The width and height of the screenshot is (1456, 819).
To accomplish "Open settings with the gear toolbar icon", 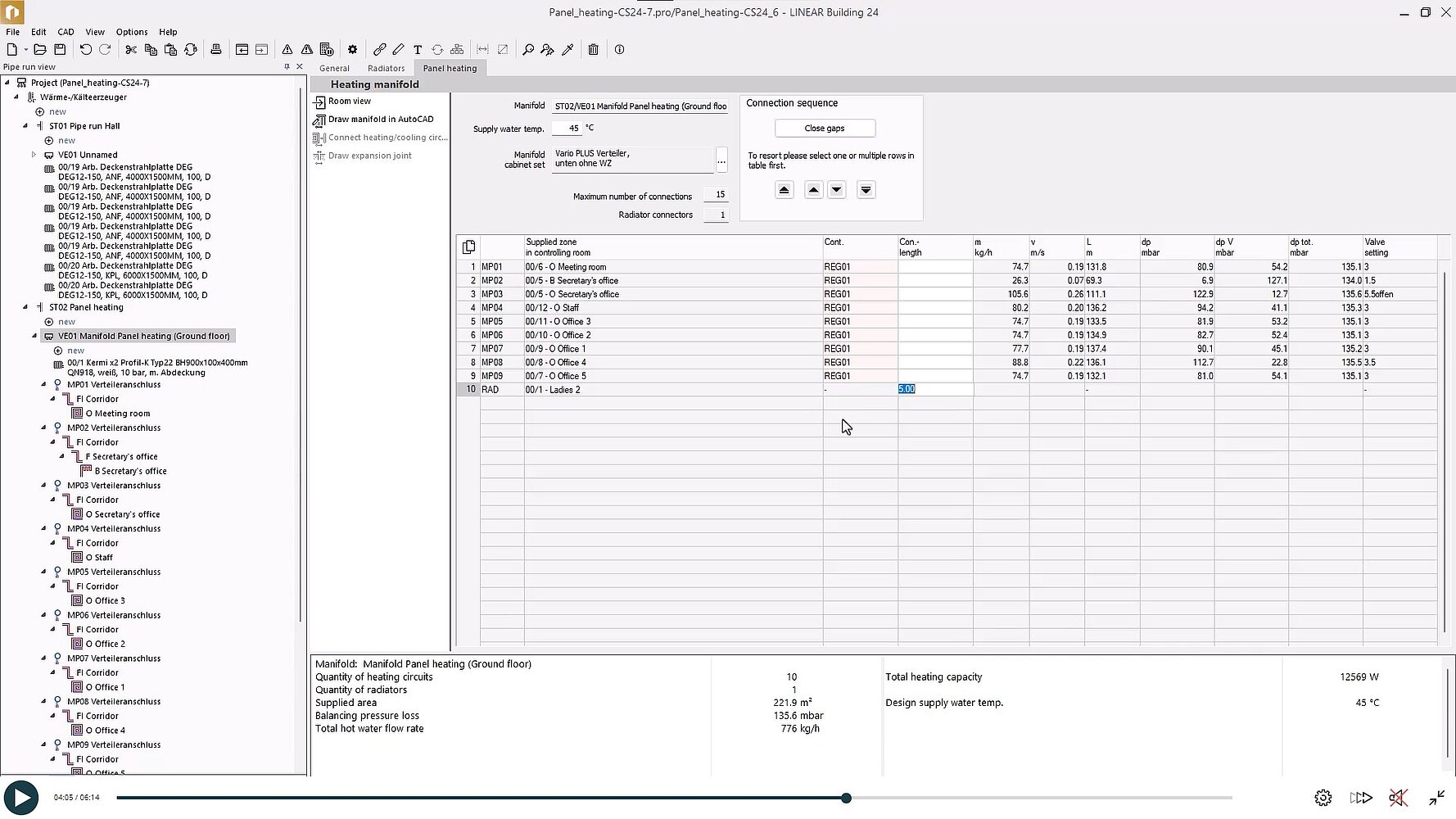I will (x=353, y=49).
